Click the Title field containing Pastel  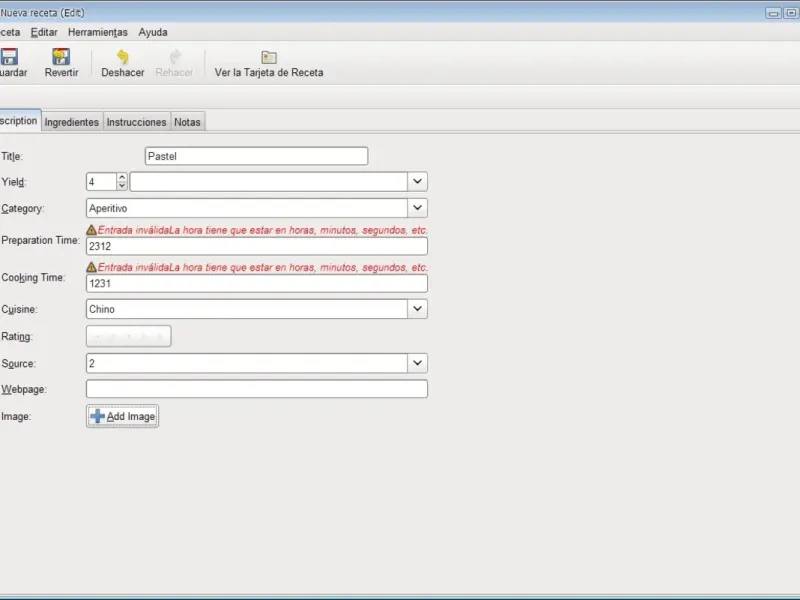coord(256,156)
